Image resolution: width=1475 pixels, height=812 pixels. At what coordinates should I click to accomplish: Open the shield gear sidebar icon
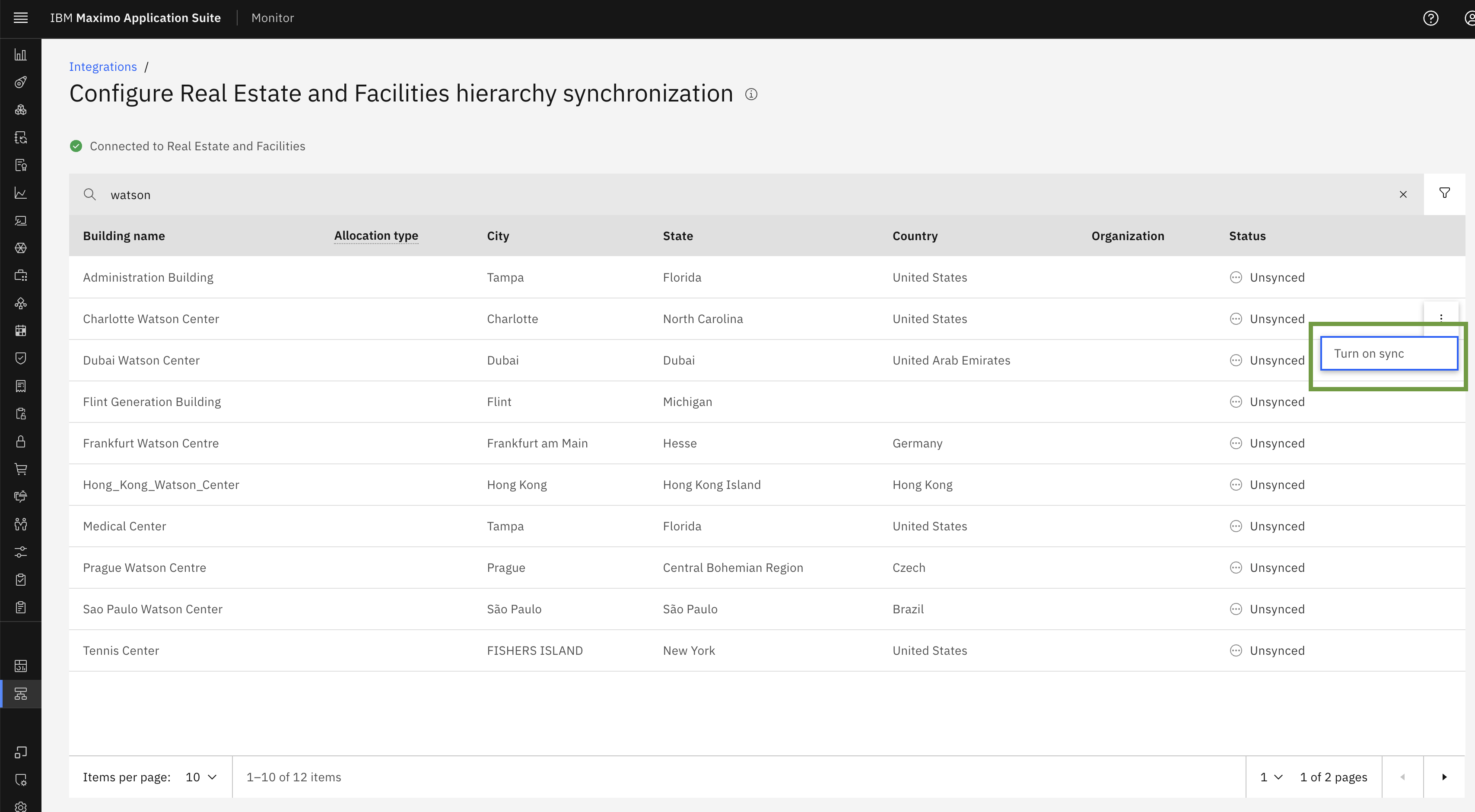21,780
